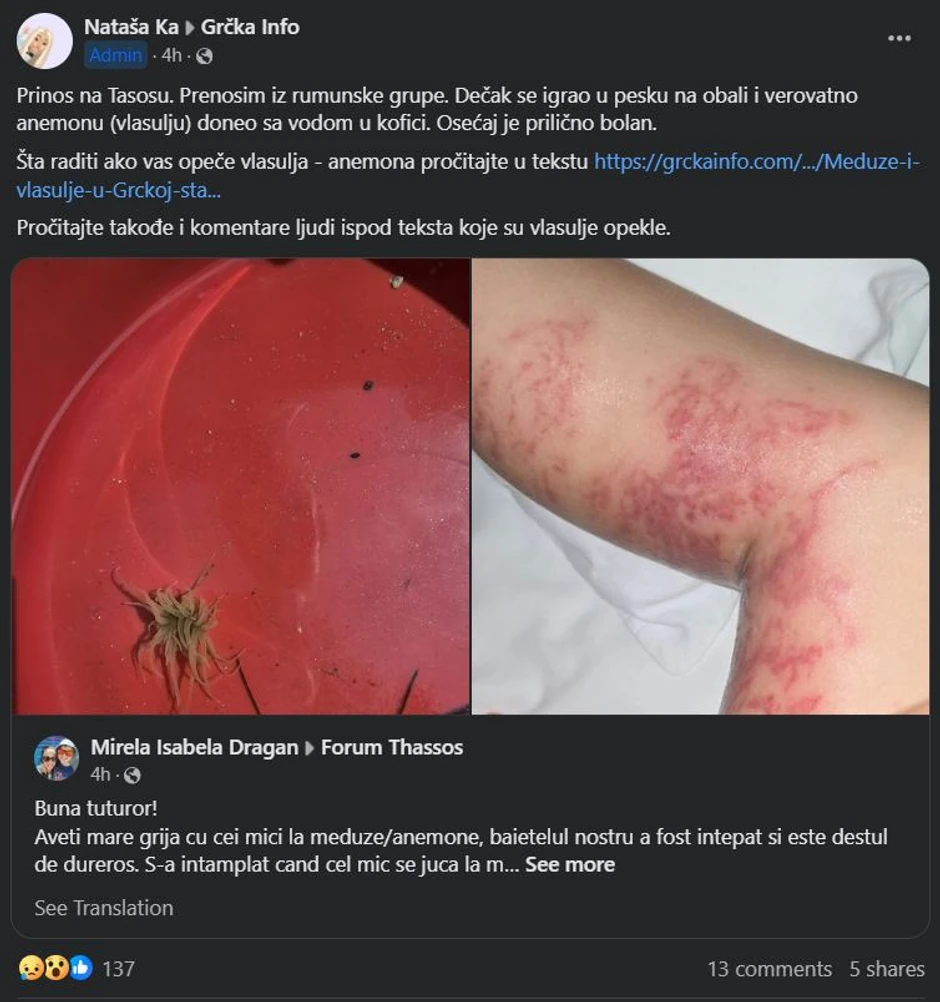The height and width of the screenshot is (1002, 940).
Task: View the 13 comments
Action: (x=769, y=969)
